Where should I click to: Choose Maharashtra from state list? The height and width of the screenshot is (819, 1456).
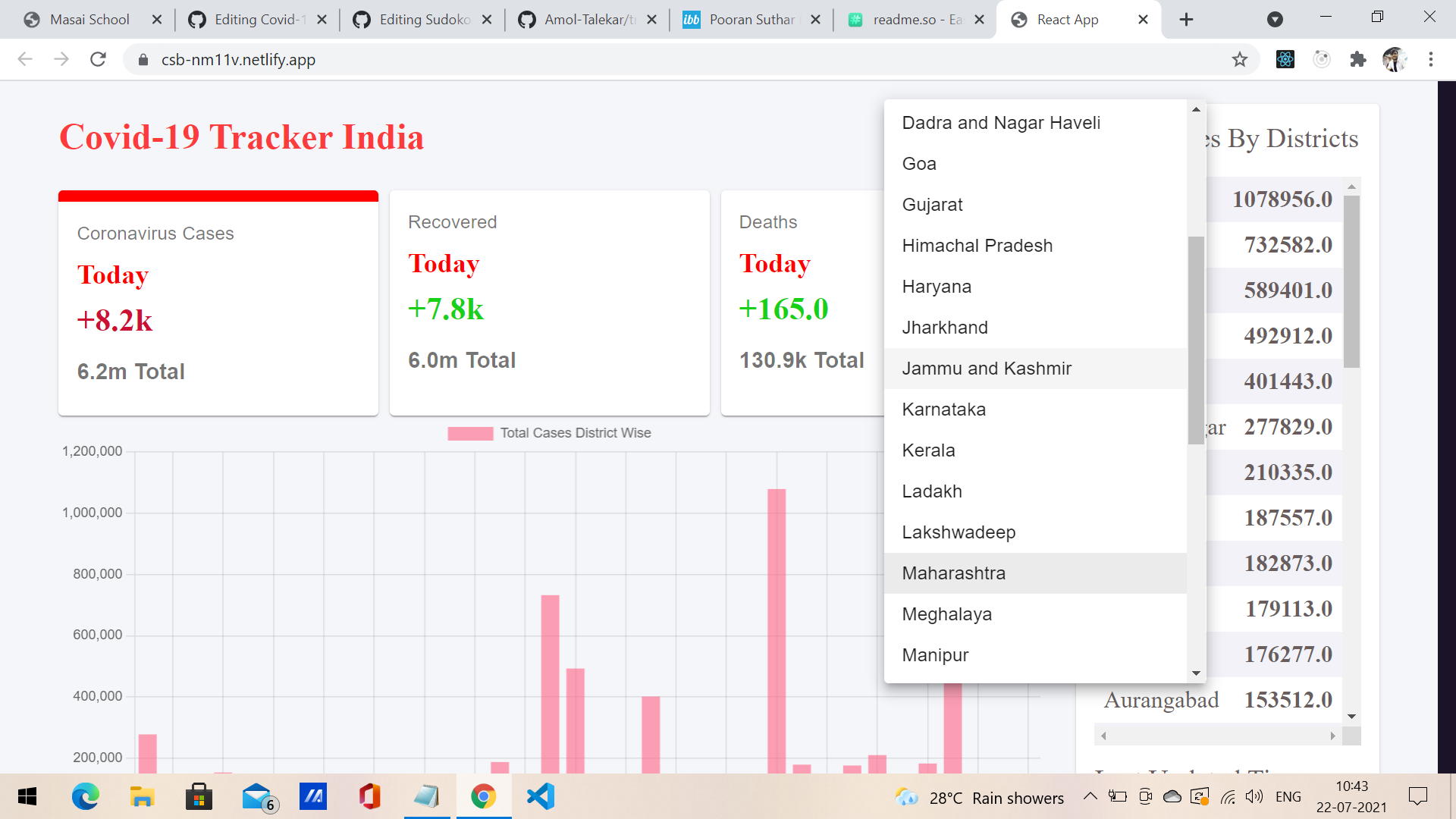(1035, 573)
